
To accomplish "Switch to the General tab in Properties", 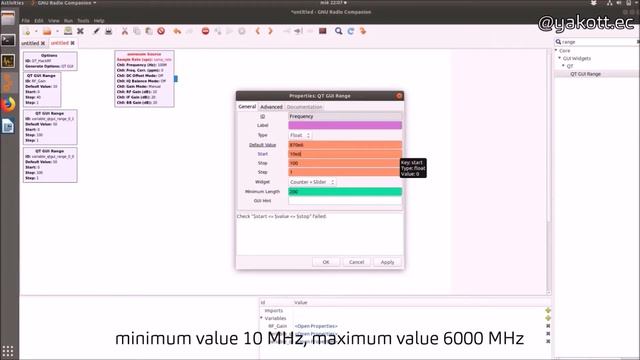I will click(x=247, y=107).
